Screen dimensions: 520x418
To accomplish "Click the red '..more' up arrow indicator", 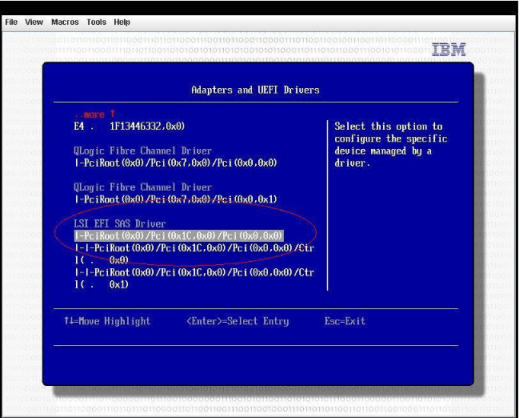I will (95, 114).
